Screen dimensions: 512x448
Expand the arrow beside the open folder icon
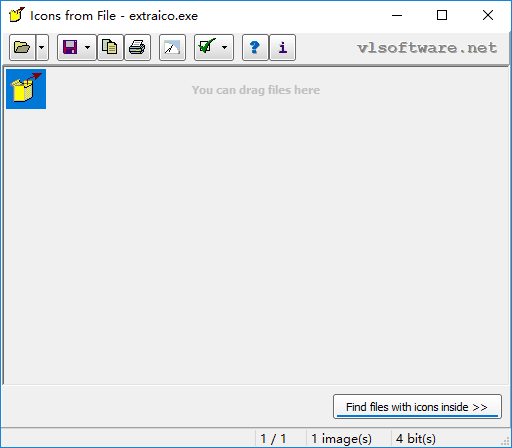pos(42,47)
